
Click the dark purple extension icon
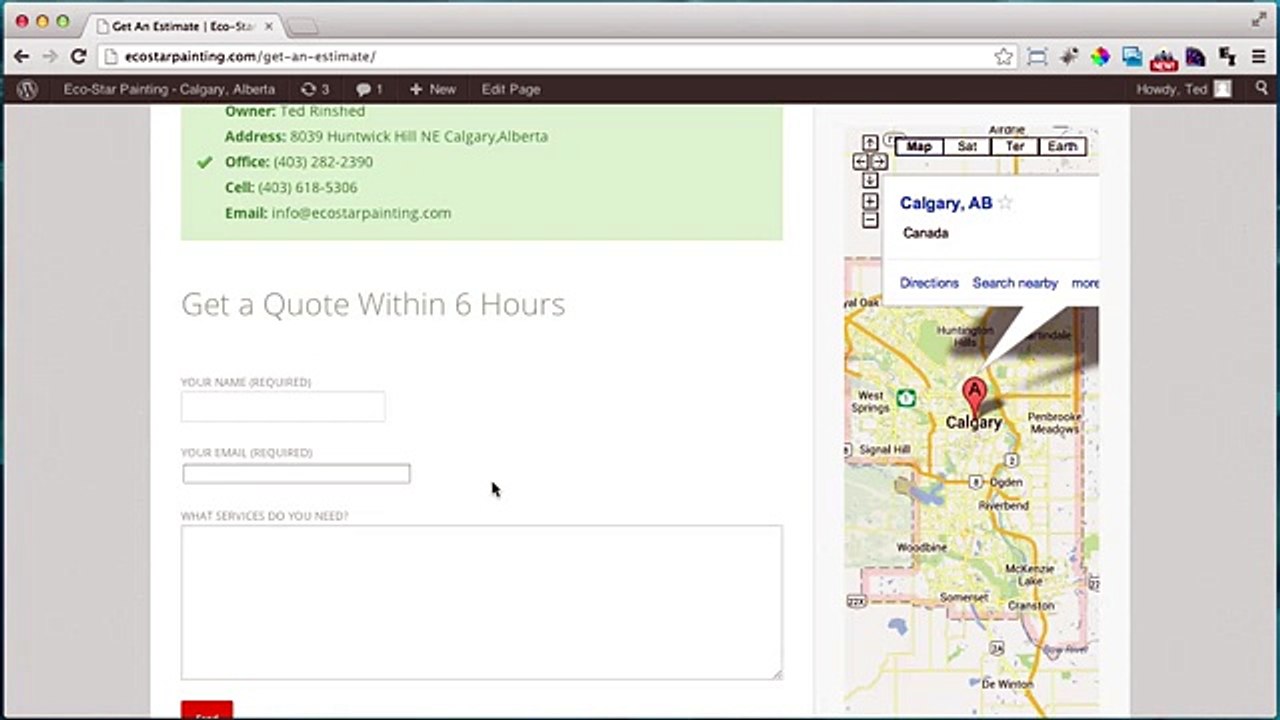pyautogui.click(x=1196, y=57)
